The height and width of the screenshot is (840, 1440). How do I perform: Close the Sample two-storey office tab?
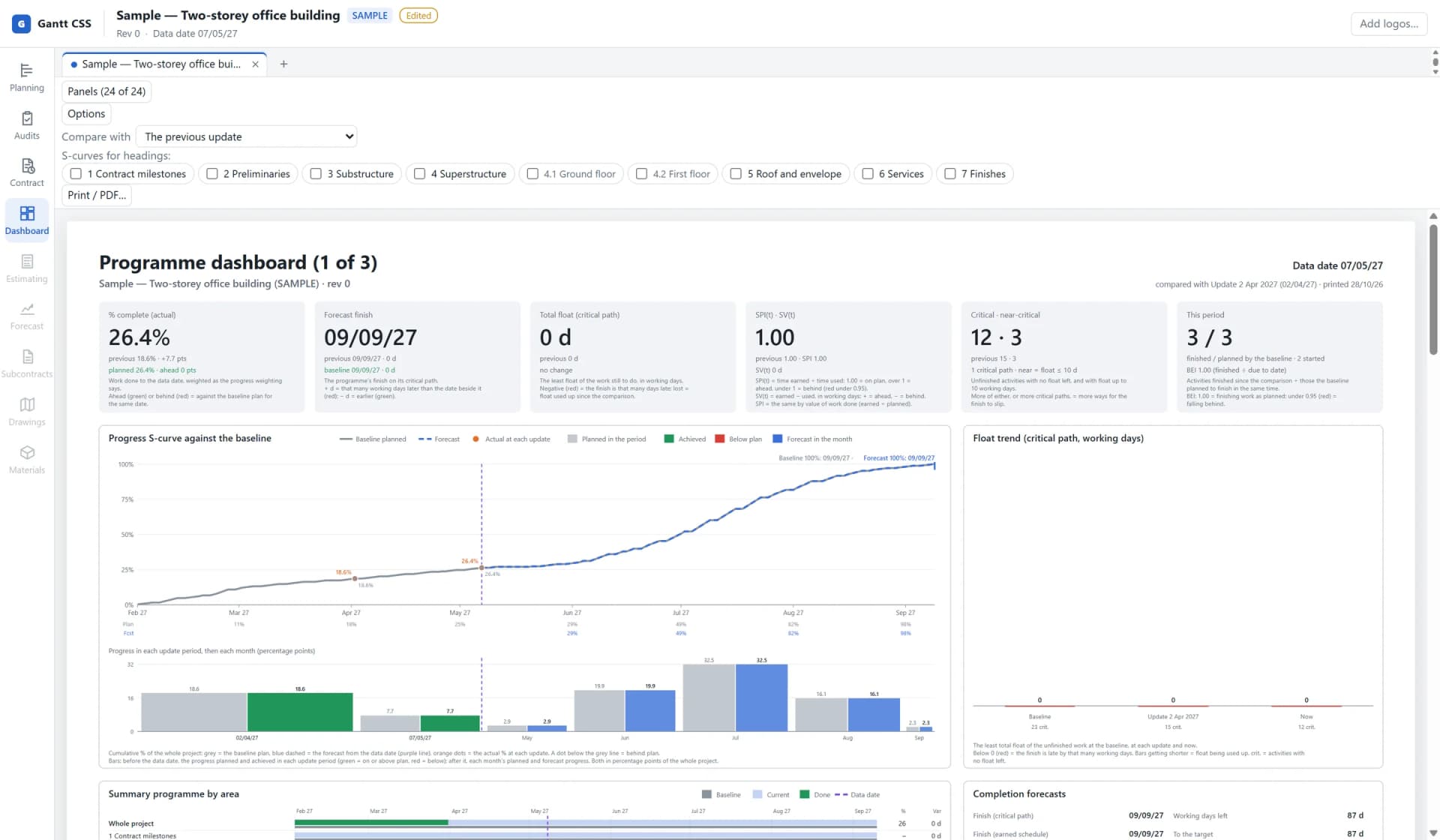pyautogui.click(x=255, y=64)
